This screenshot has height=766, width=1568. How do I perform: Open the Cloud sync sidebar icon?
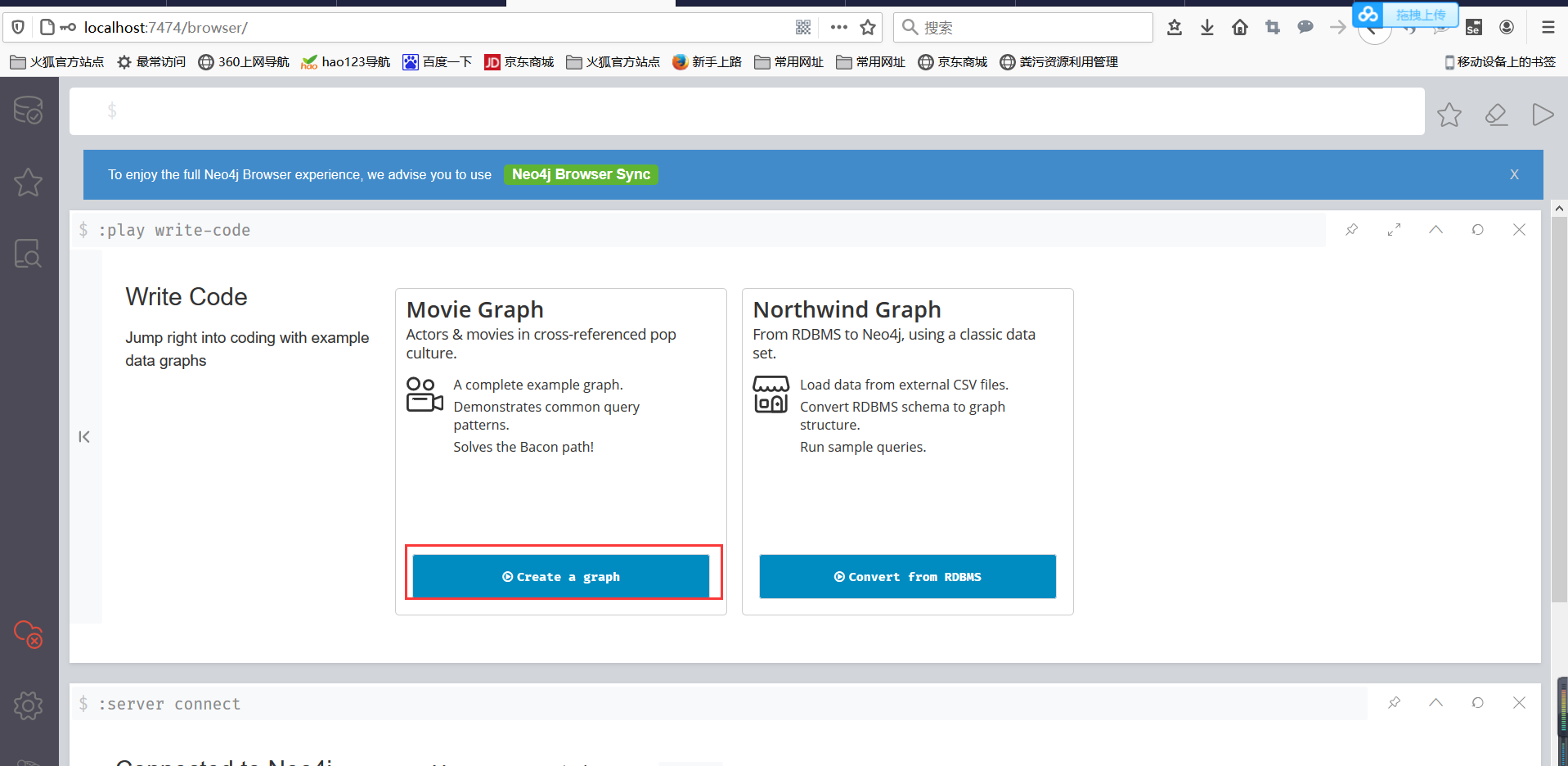coord(29,634)
